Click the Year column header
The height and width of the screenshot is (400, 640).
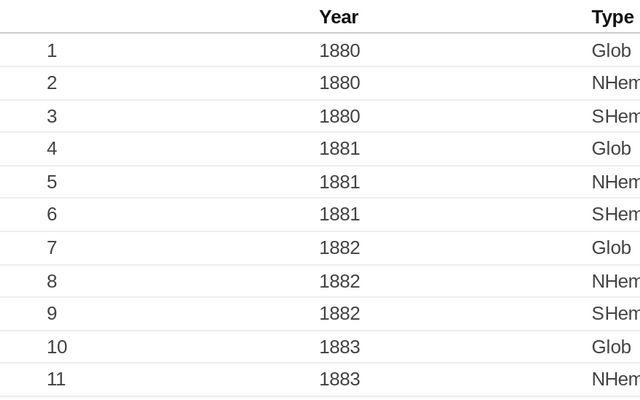tap(338, 17)
